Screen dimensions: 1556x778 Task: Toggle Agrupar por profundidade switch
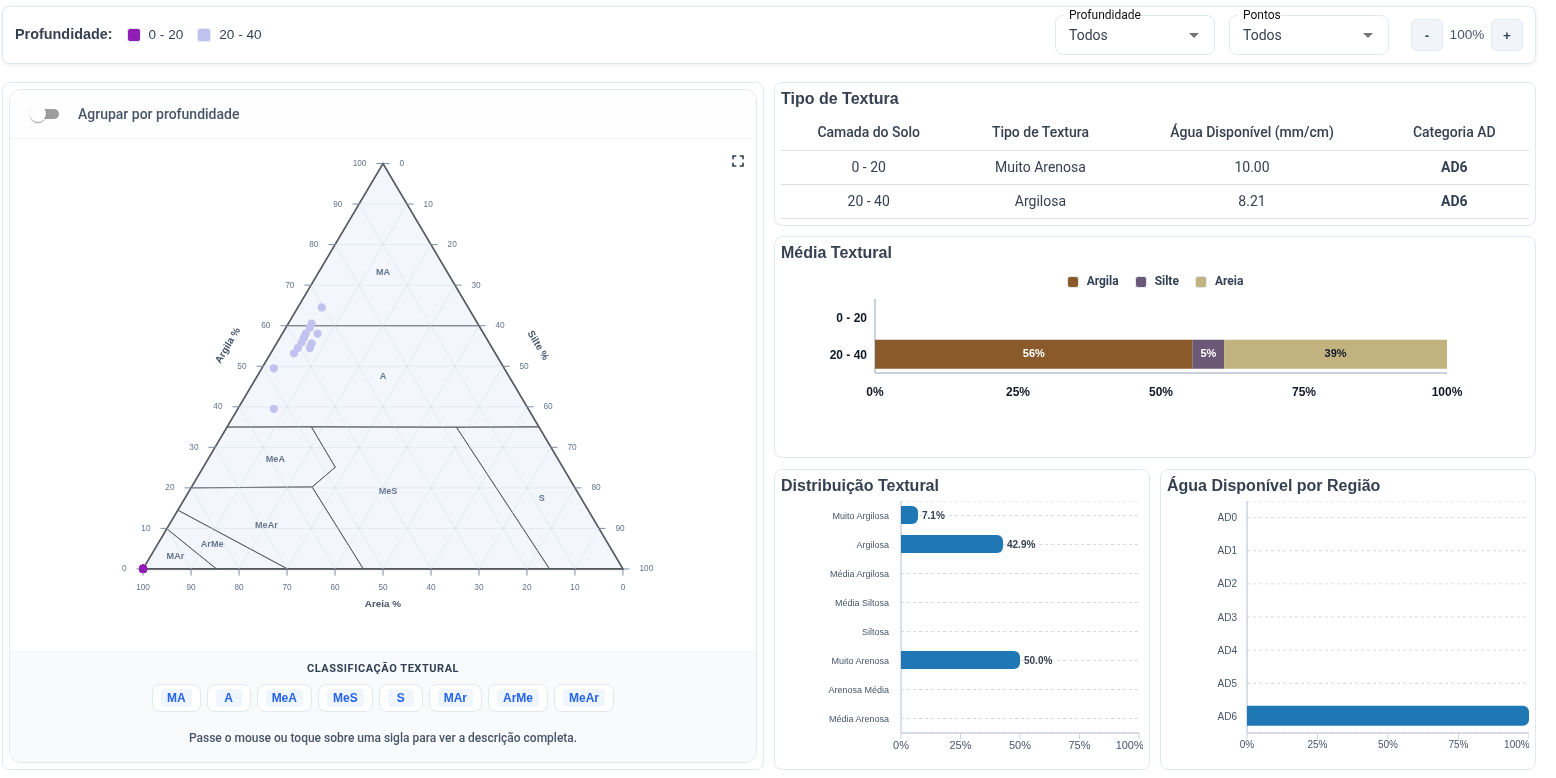44,114
